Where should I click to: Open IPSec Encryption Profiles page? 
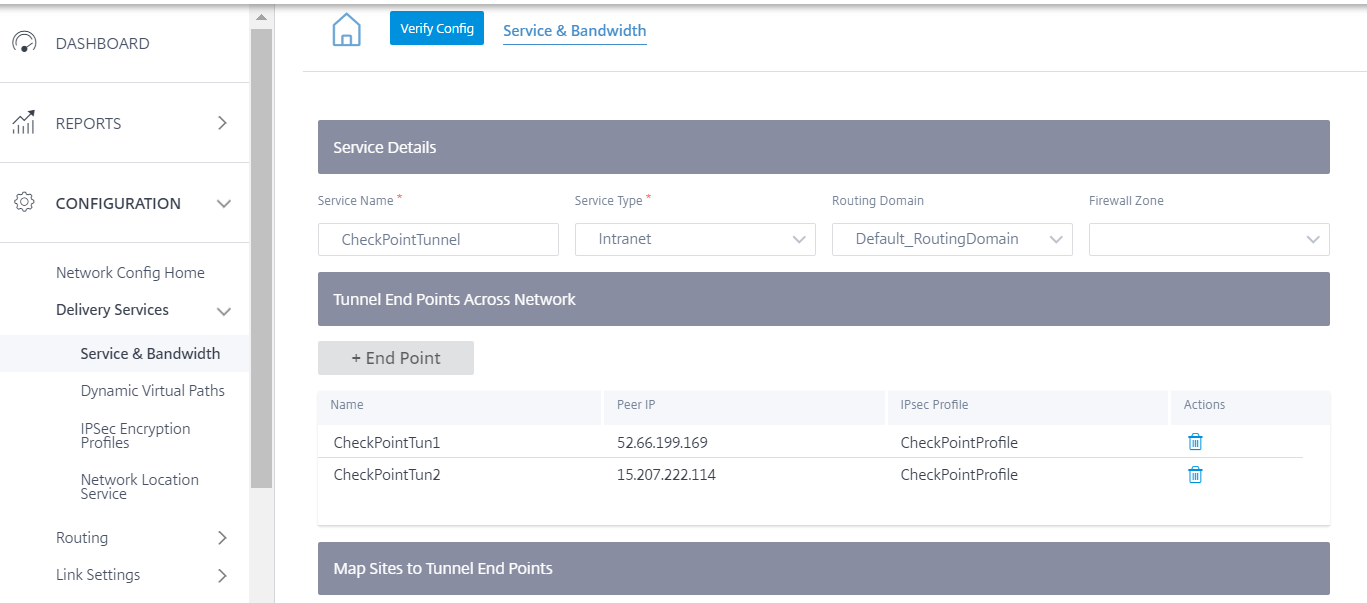click(136, 435)
